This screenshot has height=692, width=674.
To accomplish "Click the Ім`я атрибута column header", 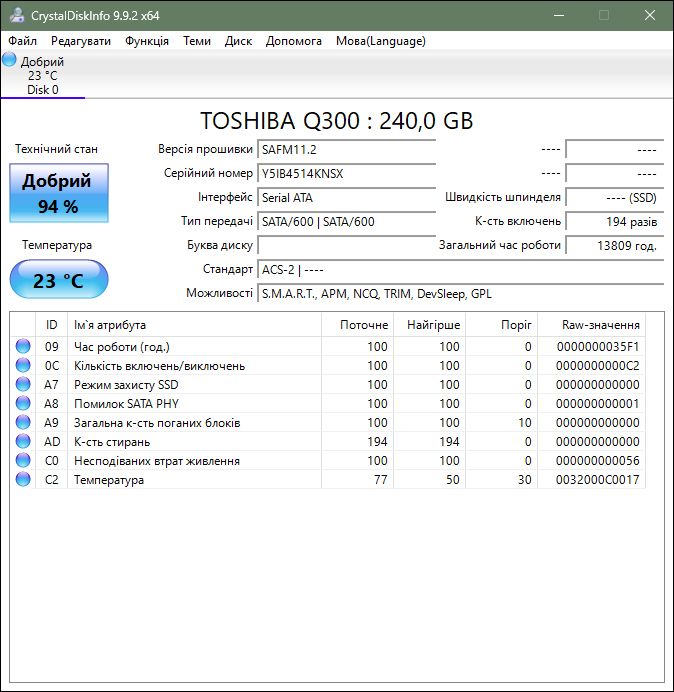I will click(x=194, y=325).
